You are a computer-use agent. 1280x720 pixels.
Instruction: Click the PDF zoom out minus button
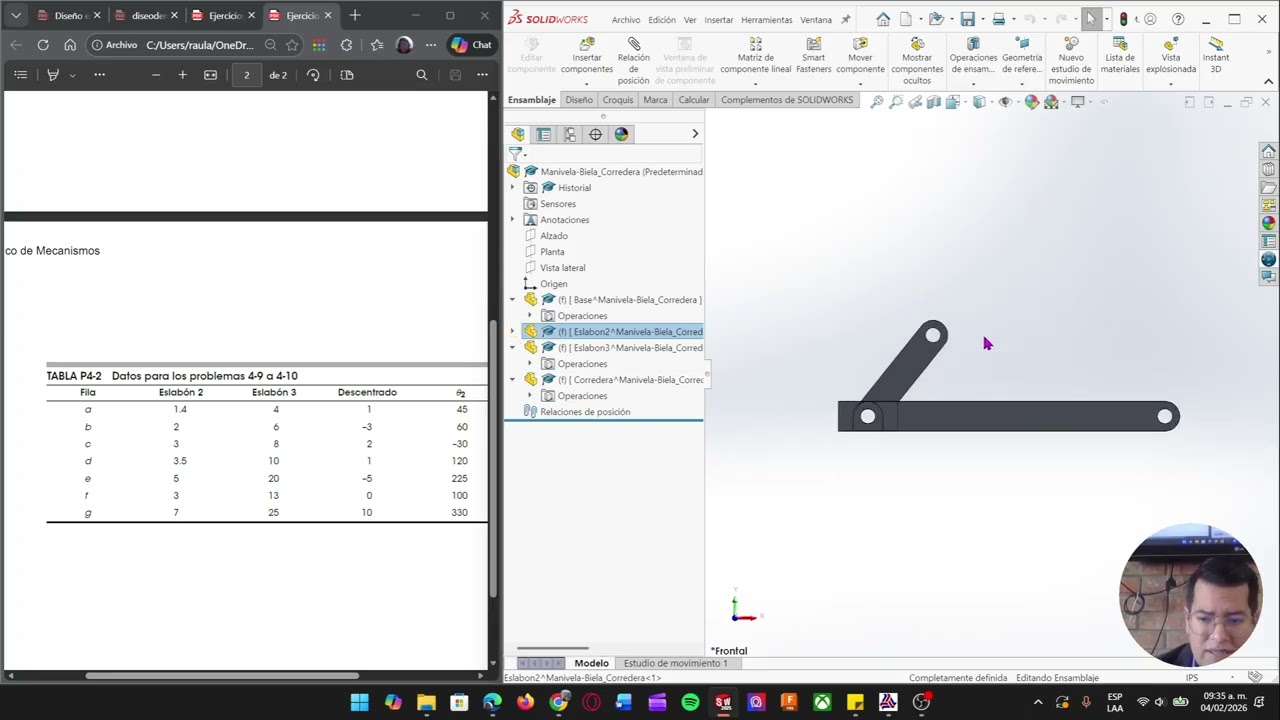155,75
